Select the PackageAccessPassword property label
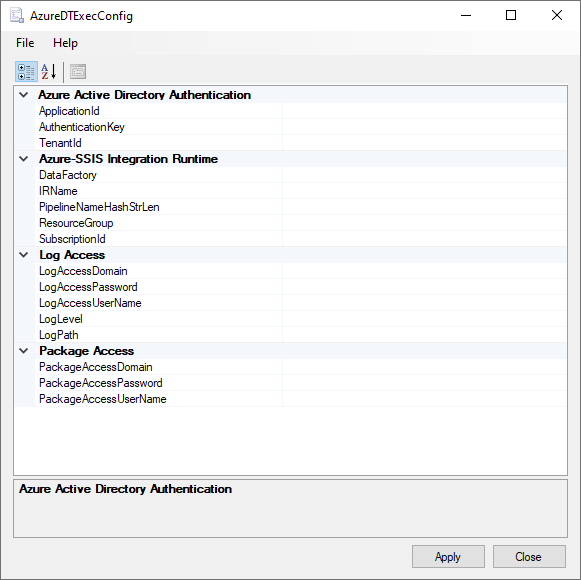Screen dimensions: 581x580 (101, 383)
